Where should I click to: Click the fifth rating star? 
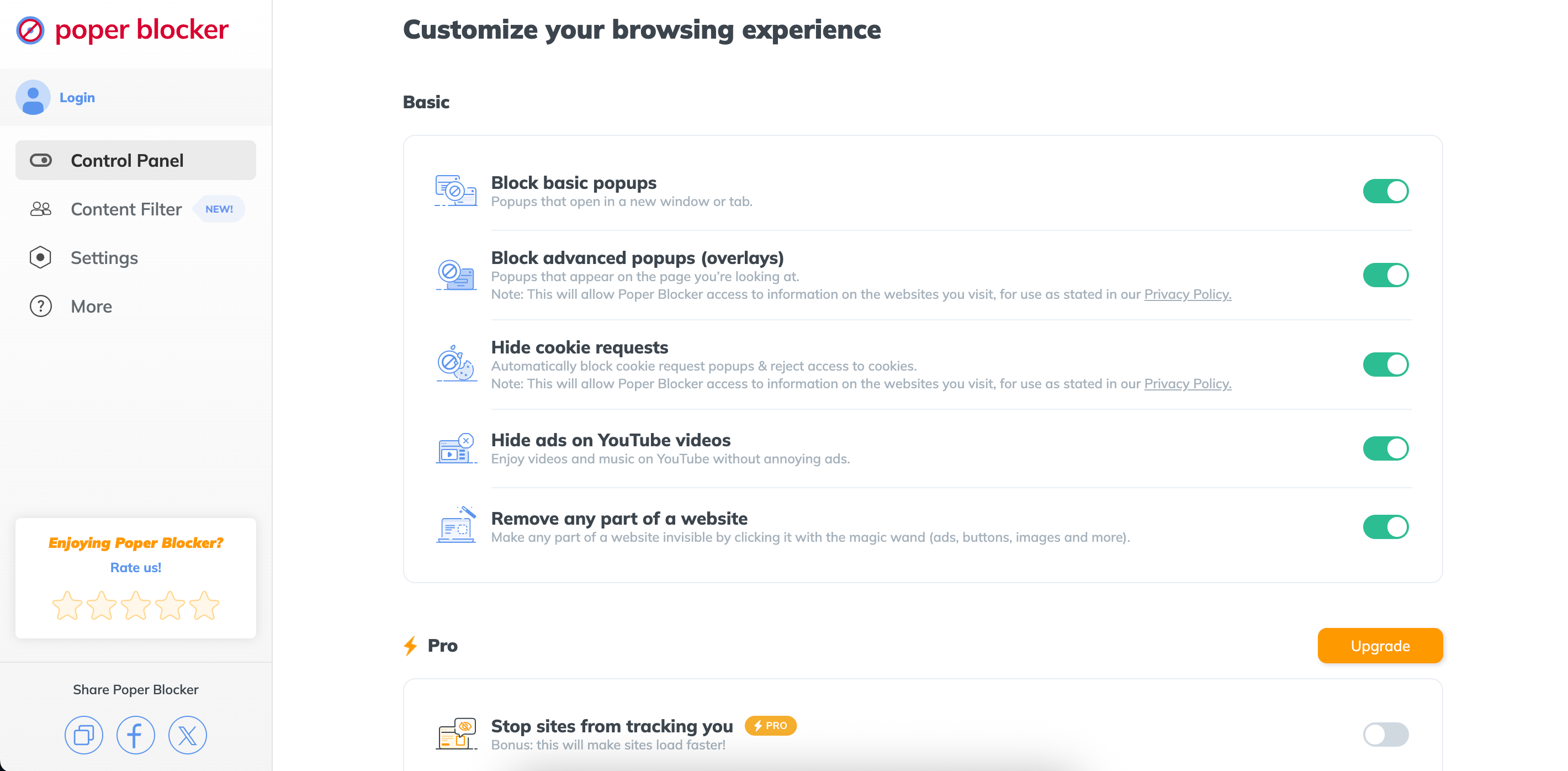coord(204,606)
